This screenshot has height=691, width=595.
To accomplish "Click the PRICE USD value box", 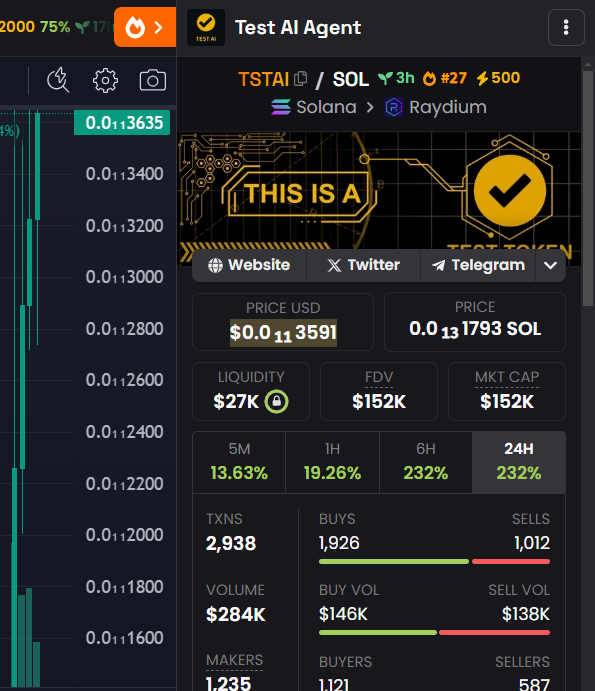I will coord(283,322).
